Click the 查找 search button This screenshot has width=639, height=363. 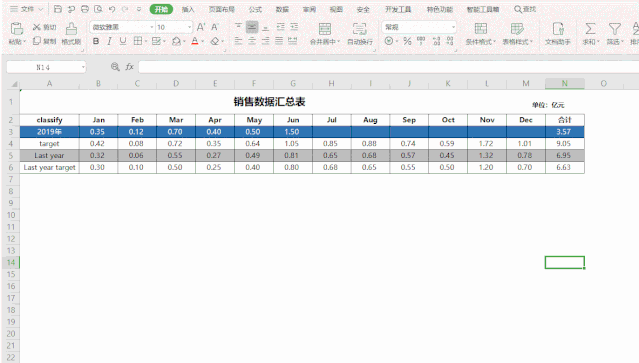[x=525, y=9]
